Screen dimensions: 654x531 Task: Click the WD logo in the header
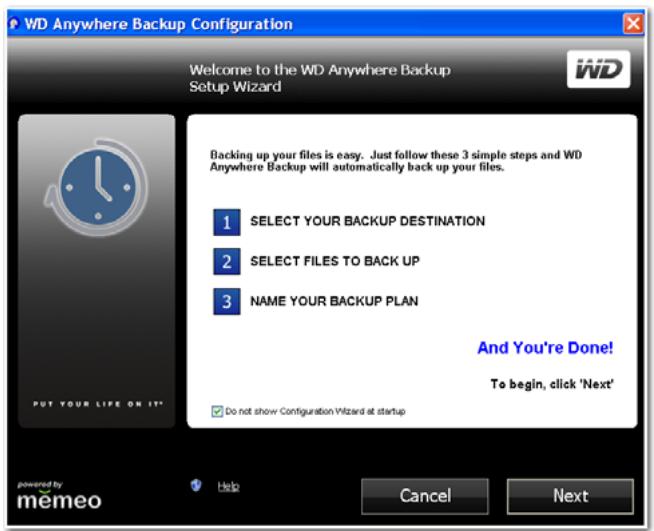tap(599, 69)
